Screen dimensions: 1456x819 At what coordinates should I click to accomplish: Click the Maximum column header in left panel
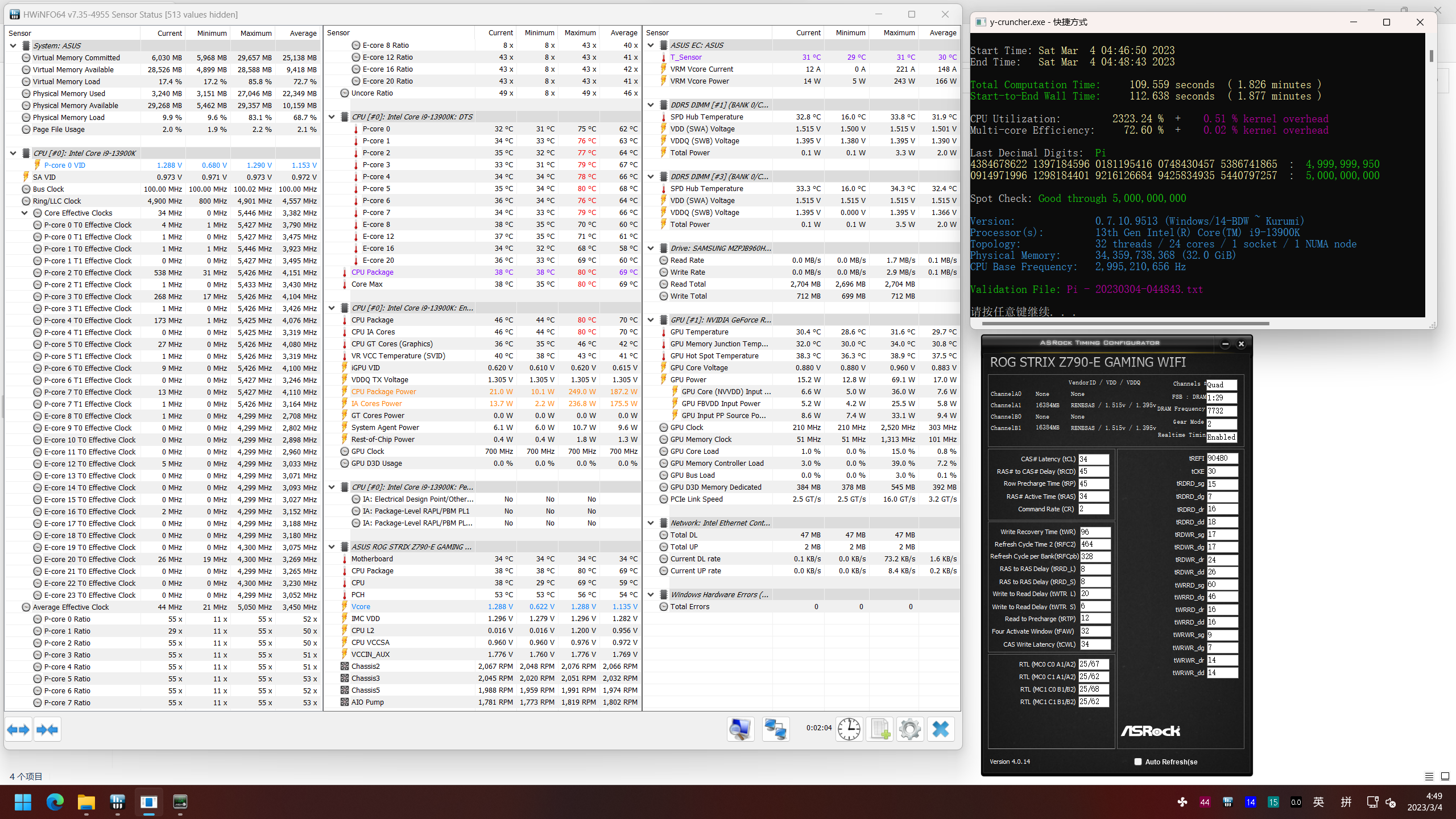[255, 33]
